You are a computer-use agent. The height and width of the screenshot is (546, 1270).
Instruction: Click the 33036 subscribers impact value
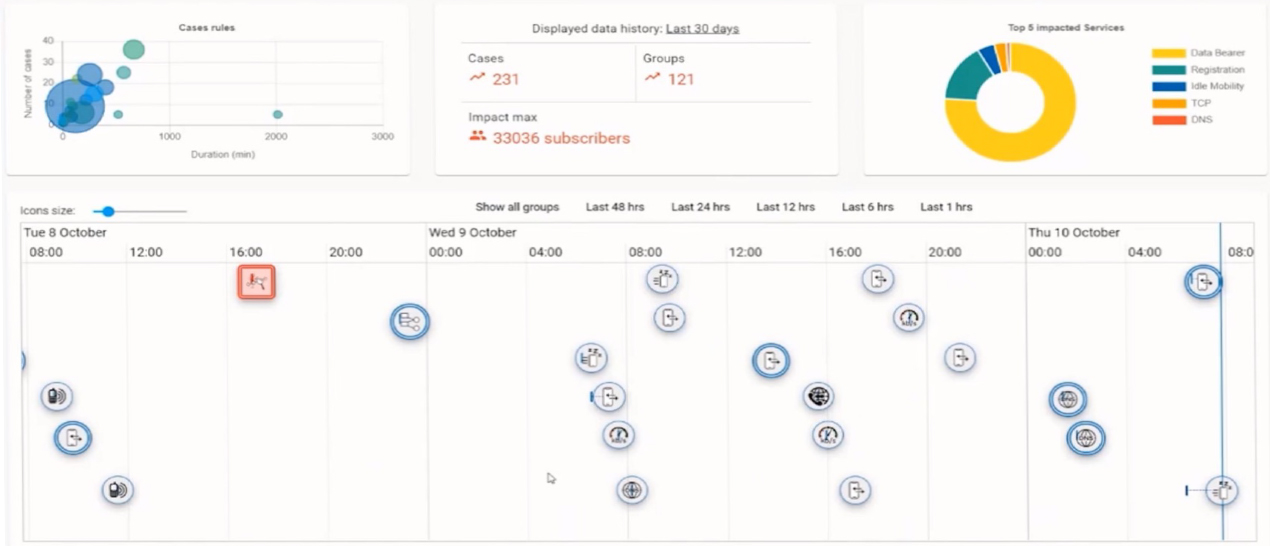point(561,138)
